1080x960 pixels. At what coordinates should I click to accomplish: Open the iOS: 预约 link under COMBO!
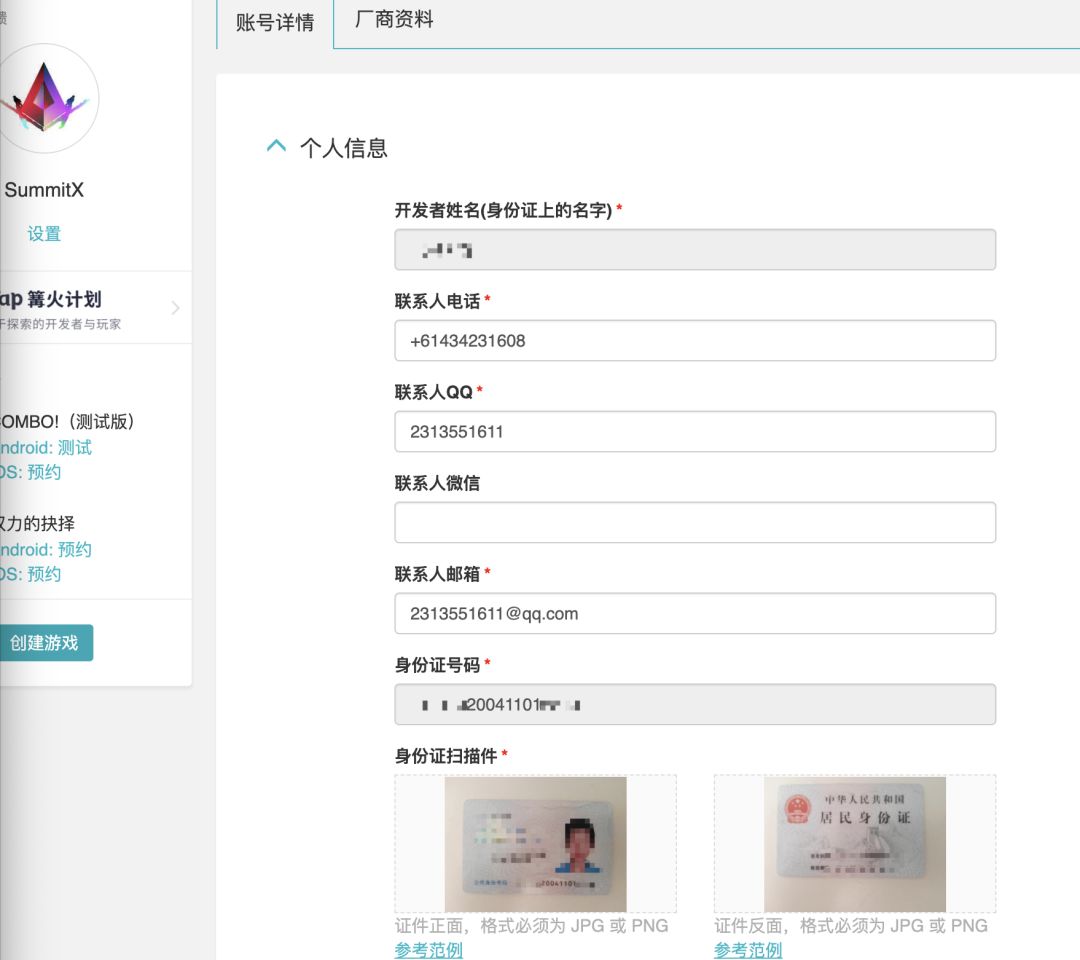coord(30,472)
